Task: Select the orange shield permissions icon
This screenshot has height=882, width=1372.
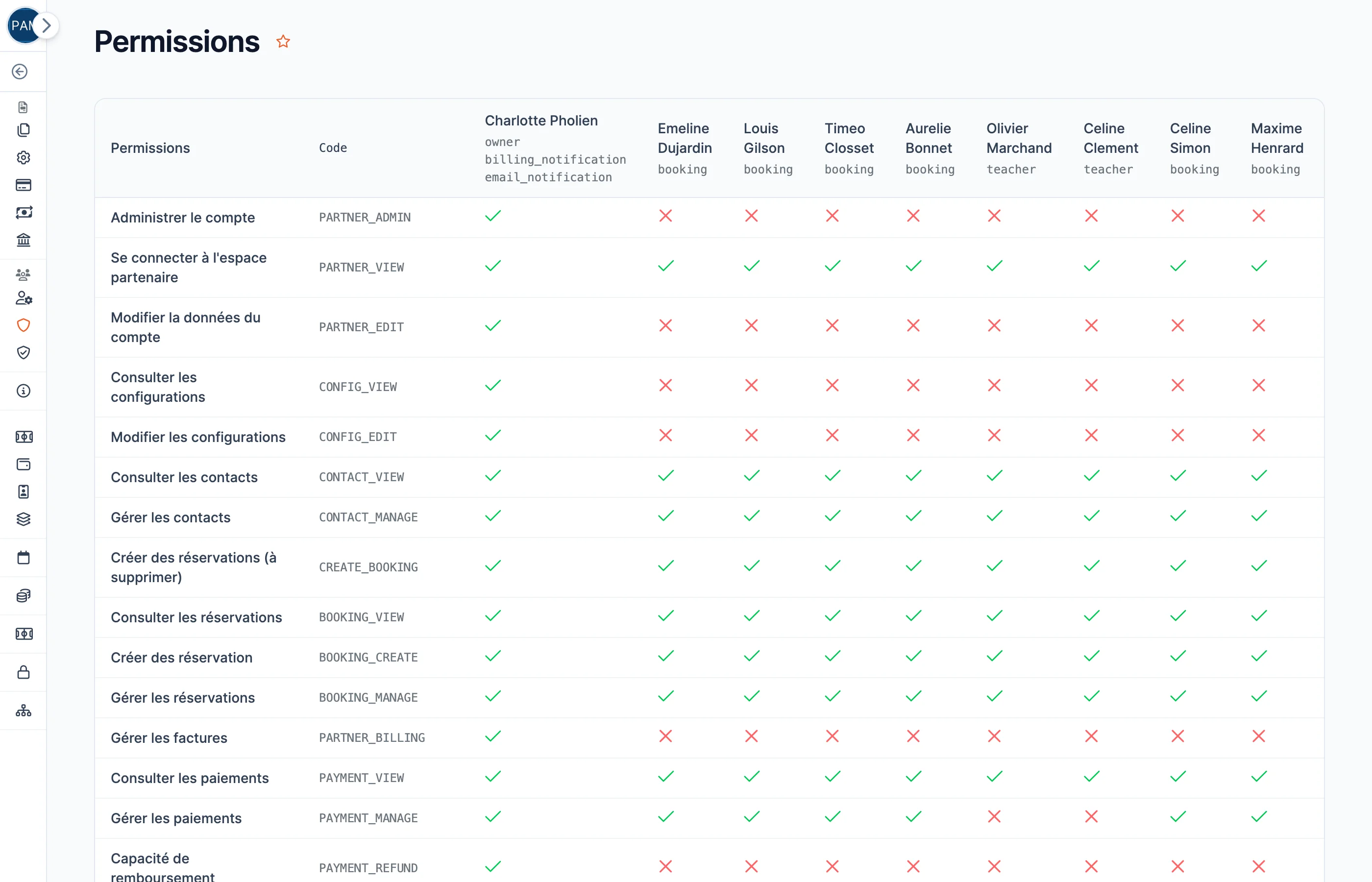Action: point(23,325)
